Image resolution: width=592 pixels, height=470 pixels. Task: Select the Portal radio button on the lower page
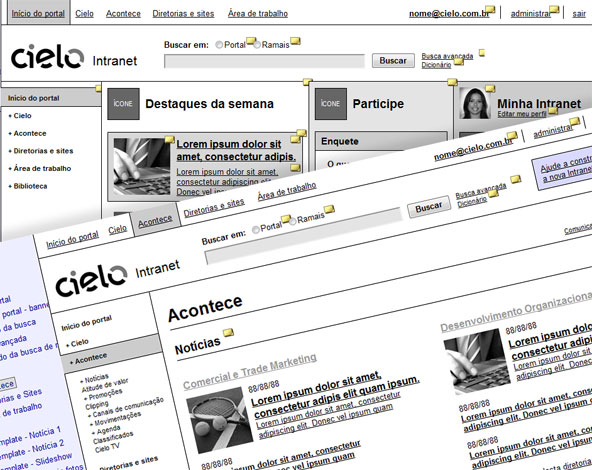click(256, 230)
